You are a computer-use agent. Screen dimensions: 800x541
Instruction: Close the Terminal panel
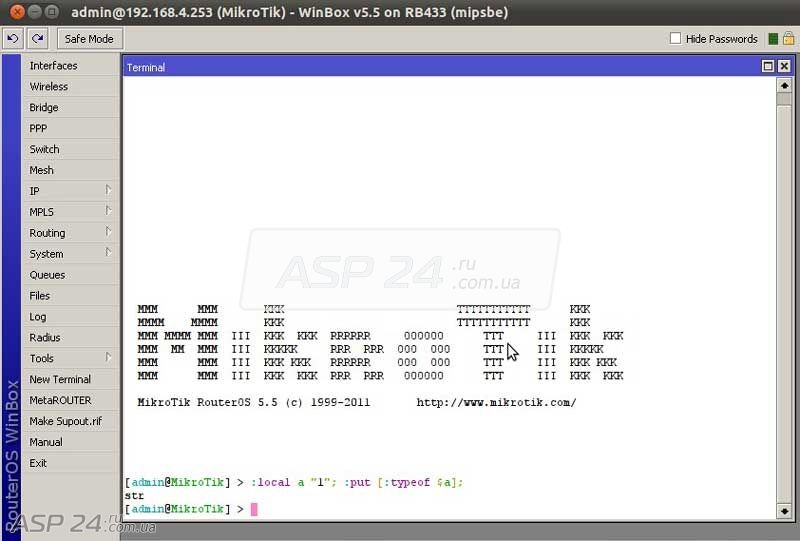tap(784, 67)
